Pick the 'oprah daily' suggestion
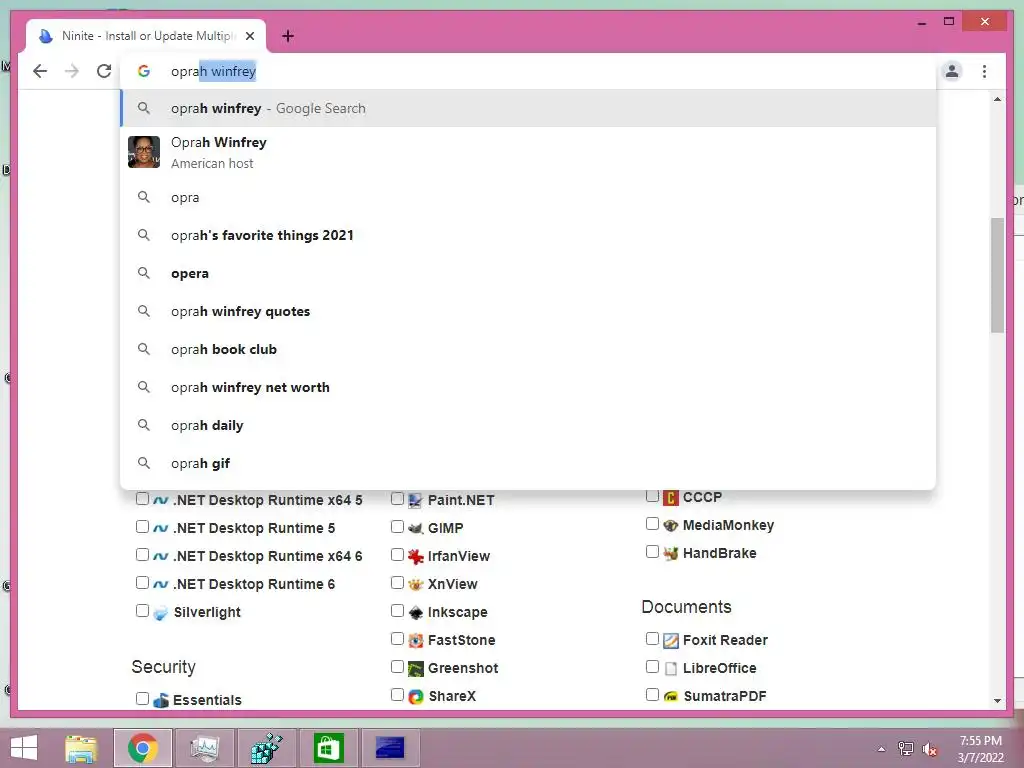Viewport: 1024px width, 768px height. (x=528, y=424)
